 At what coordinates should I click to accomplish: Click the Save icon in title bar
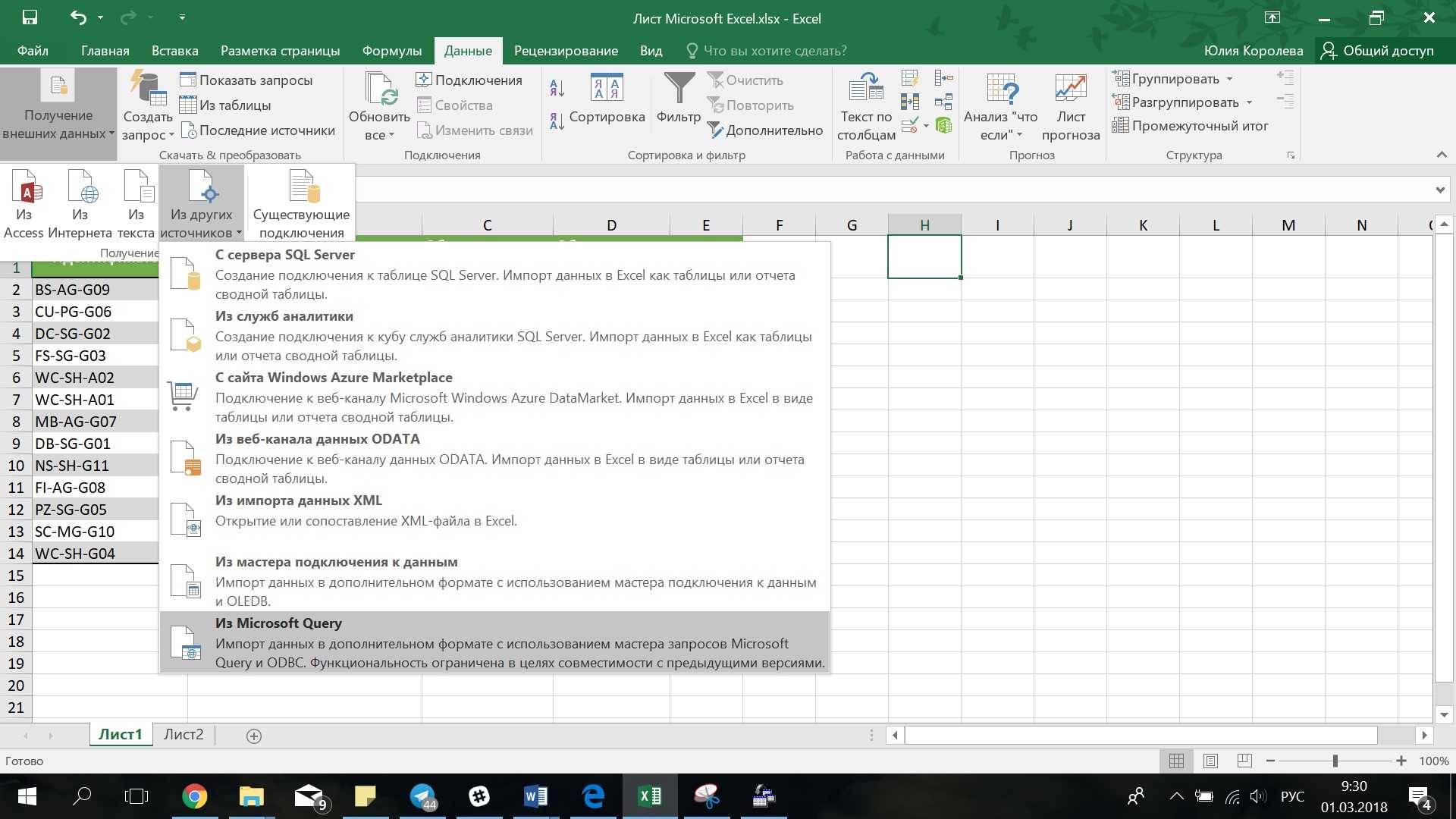30,17
